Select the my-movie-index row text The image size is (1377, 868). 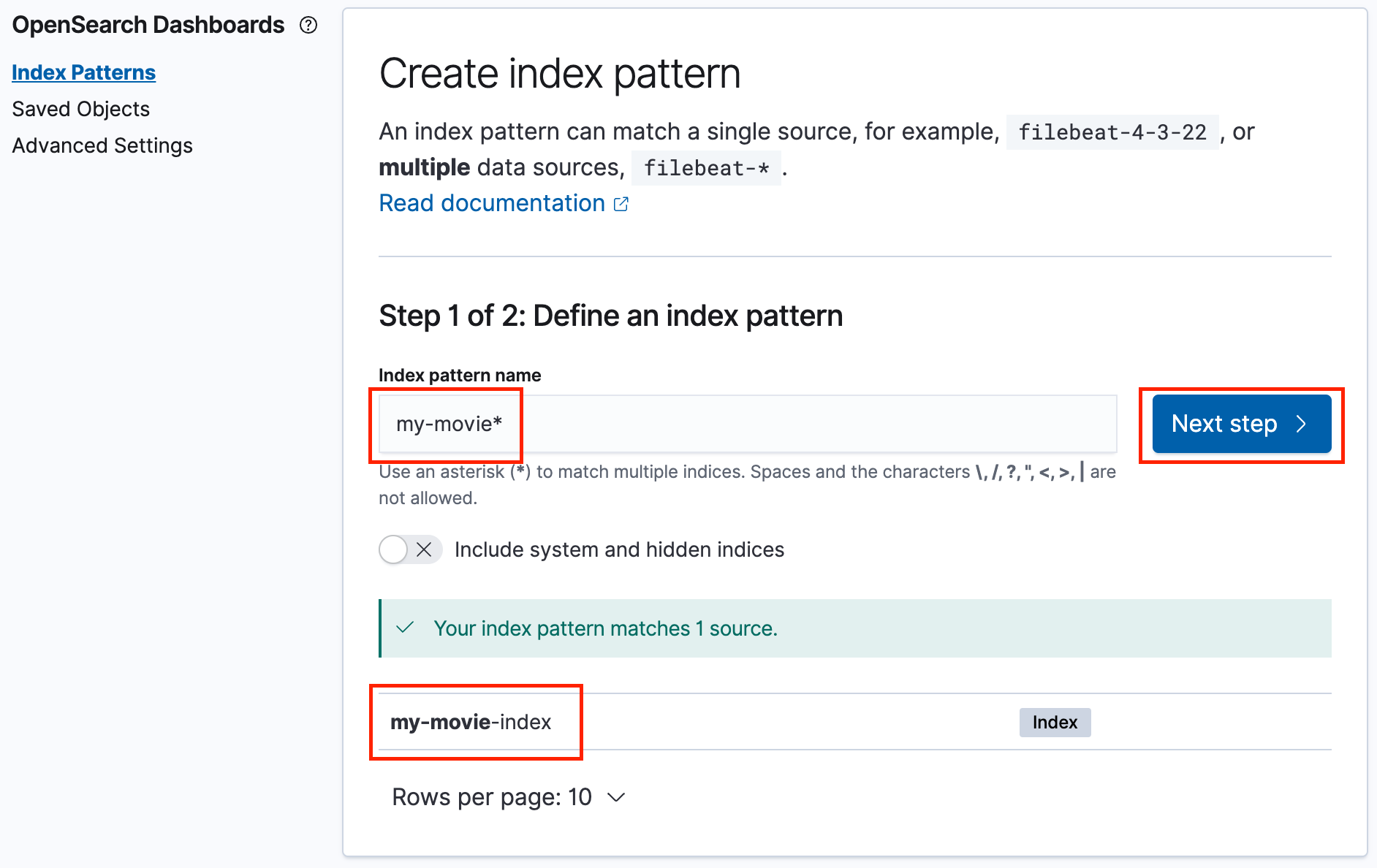pos(471,722)
